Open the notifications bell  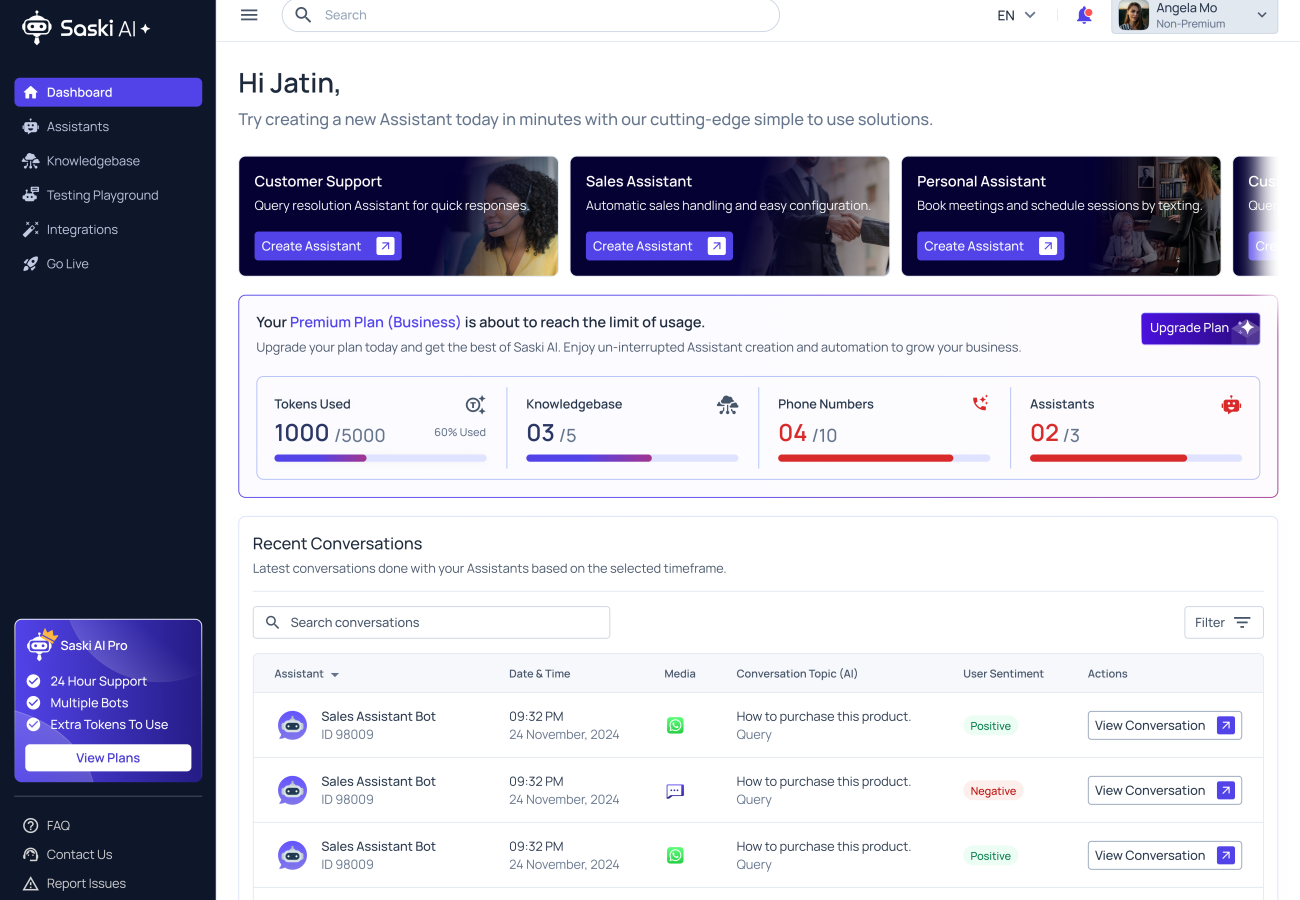pos(1084,15)
